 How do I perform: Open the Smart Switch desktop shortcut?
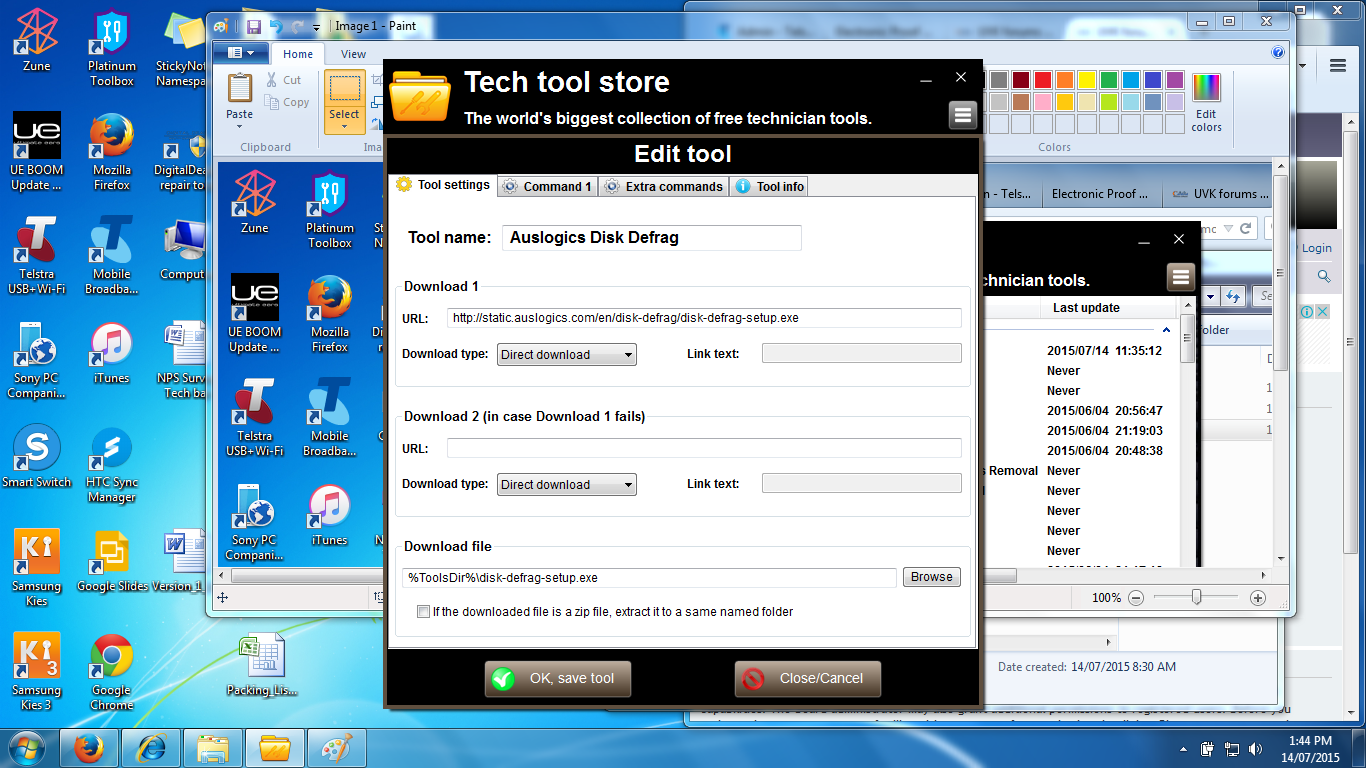[37, 457]
